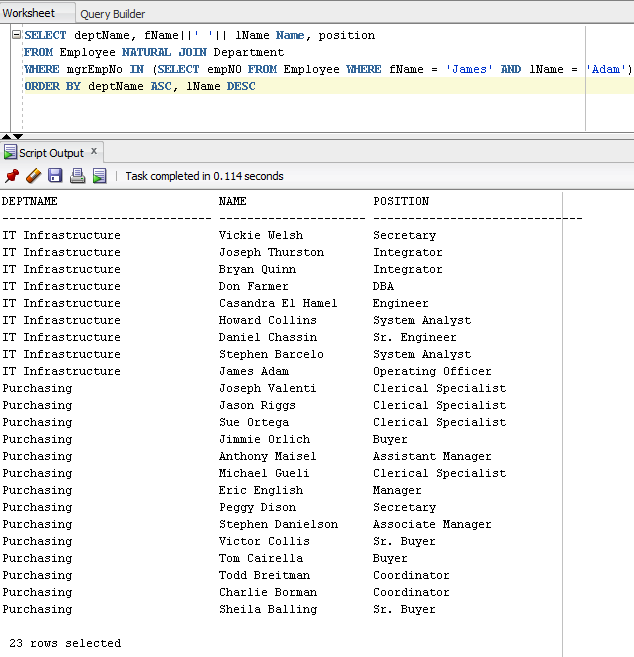Collapse the SELECT statement code fold

[16, 35]
